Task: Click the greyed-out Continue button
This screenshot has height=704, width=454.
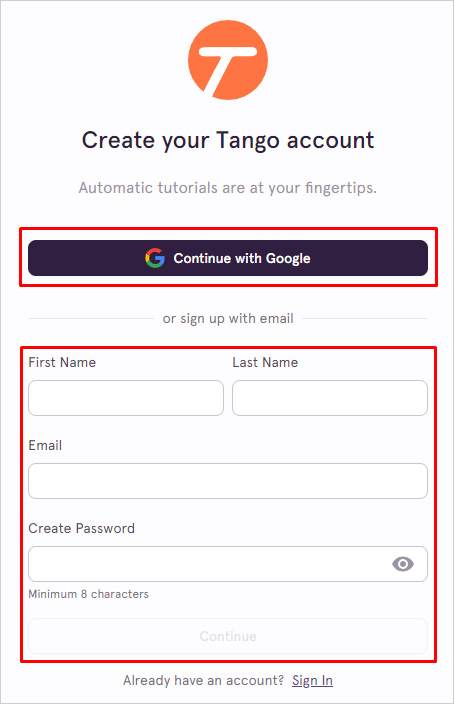Action: [x=228, y=636]
